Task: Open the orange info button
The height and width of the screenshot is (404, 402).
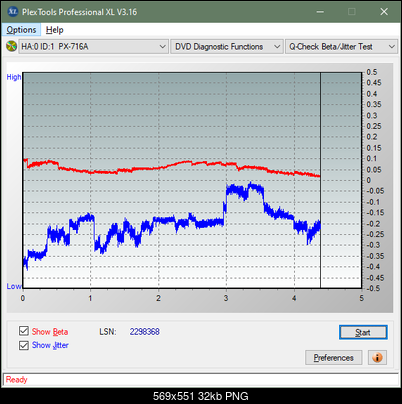Action: click(377, 358)
